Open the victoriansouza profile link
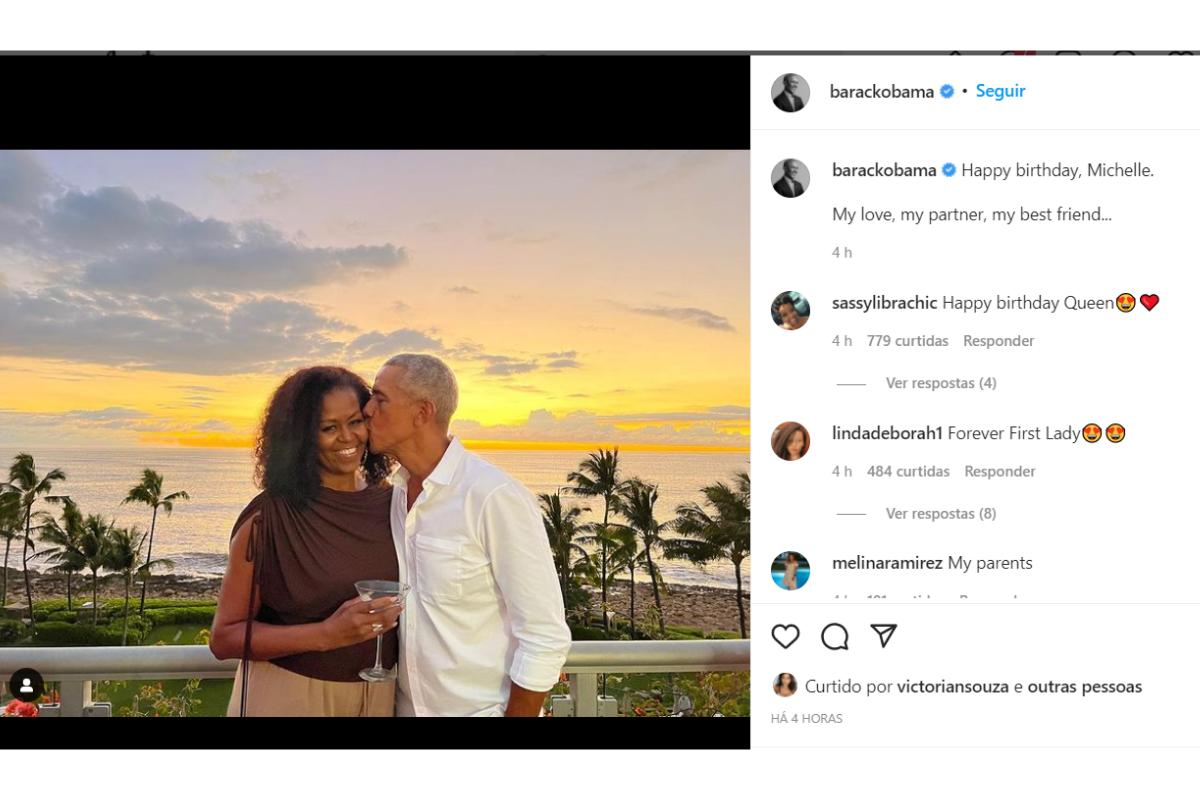The height and width of the screenshot is (800, 1200). [953, 687]
